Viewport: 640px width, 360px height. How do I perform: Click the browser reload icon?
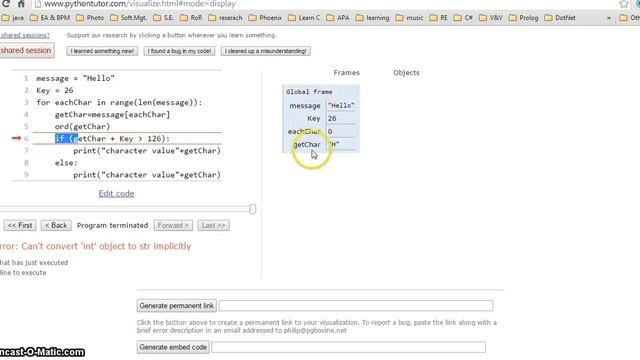[6, 4]
